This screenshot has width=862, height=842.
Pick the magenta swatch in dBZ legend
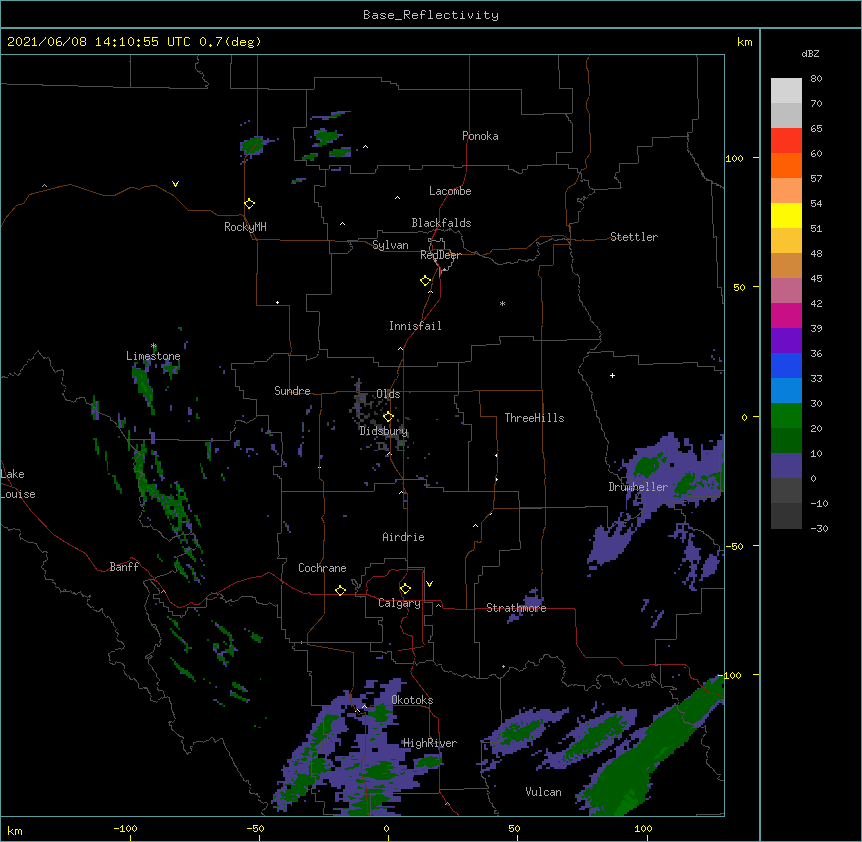pos(786,315)
